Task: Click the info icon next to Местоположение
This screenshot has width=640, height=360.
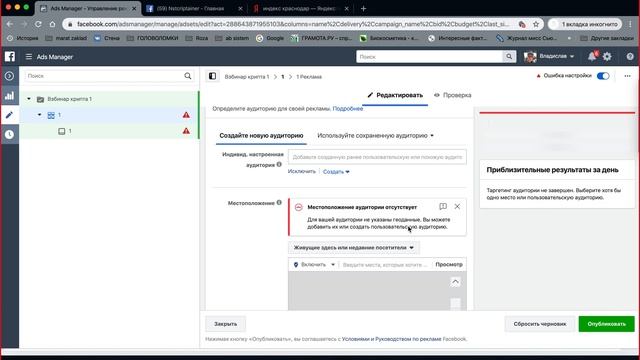Action: click(x=279, y=202)
